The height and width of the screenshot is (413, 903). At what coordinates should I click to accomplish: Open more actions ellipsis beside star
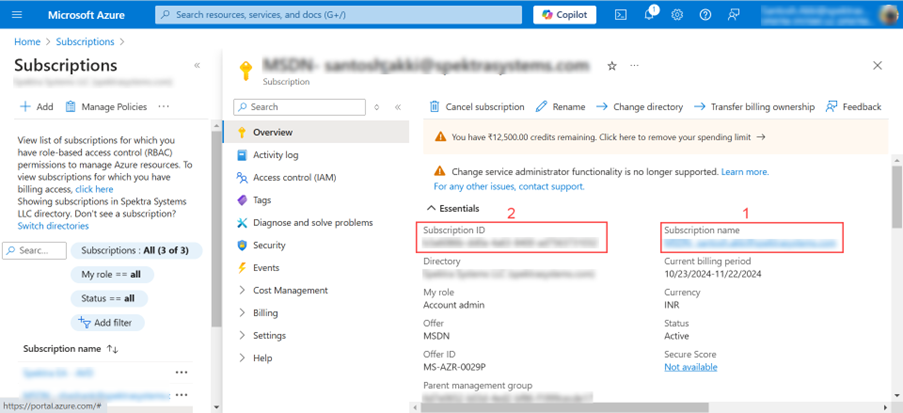[x=634, y=66]
